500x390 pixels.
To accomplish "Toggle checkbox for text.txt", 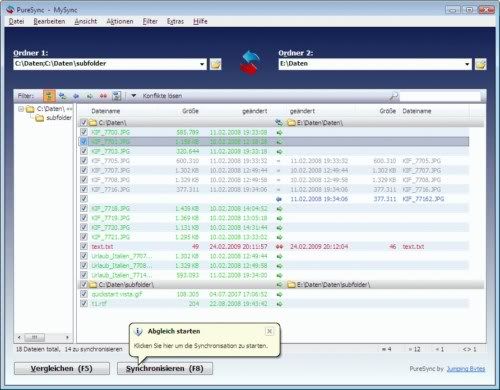I will (x=84, y=247).
